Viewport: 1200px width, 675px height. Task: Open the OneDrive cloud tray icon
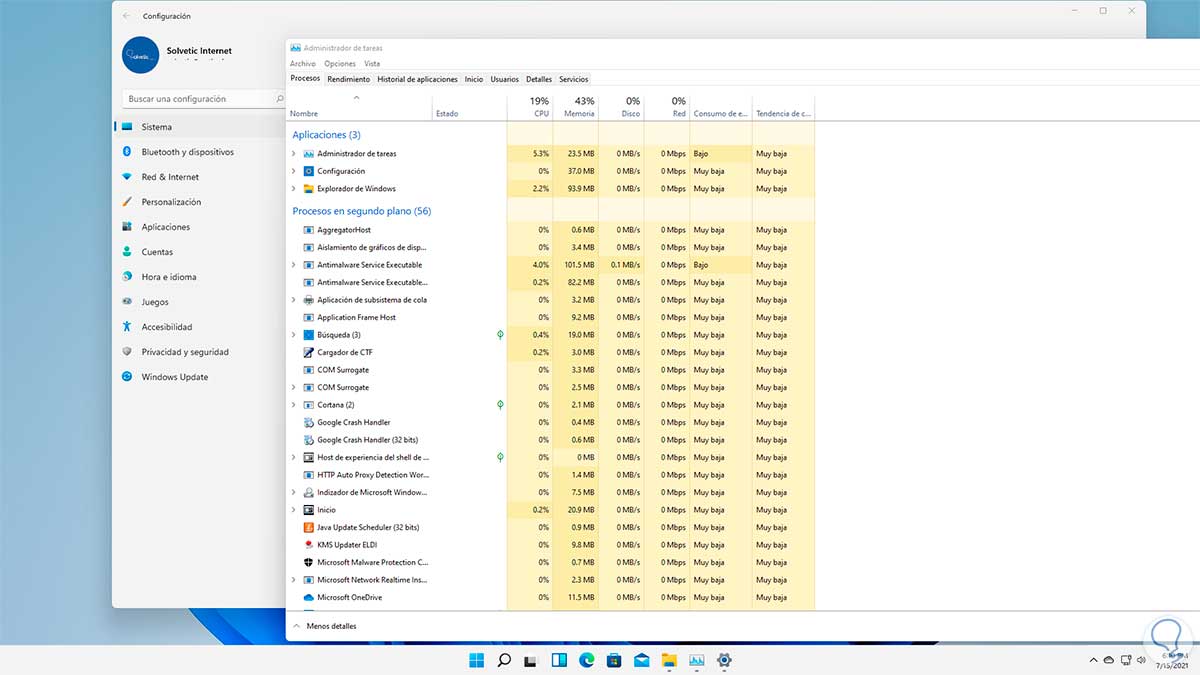(x=1110, y=660)
